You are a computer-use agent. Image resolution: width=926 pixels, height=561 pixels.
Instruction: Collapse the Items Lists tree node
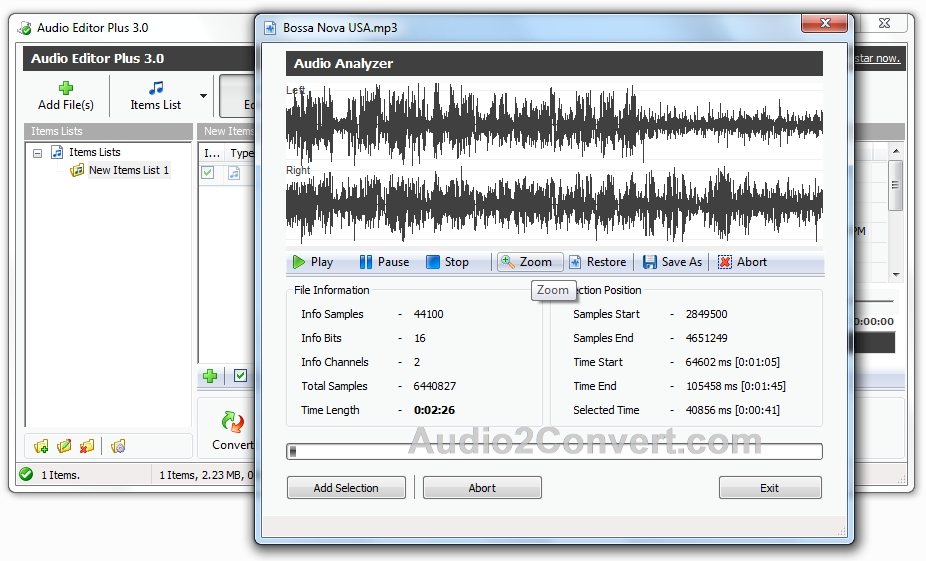point(38,153)
